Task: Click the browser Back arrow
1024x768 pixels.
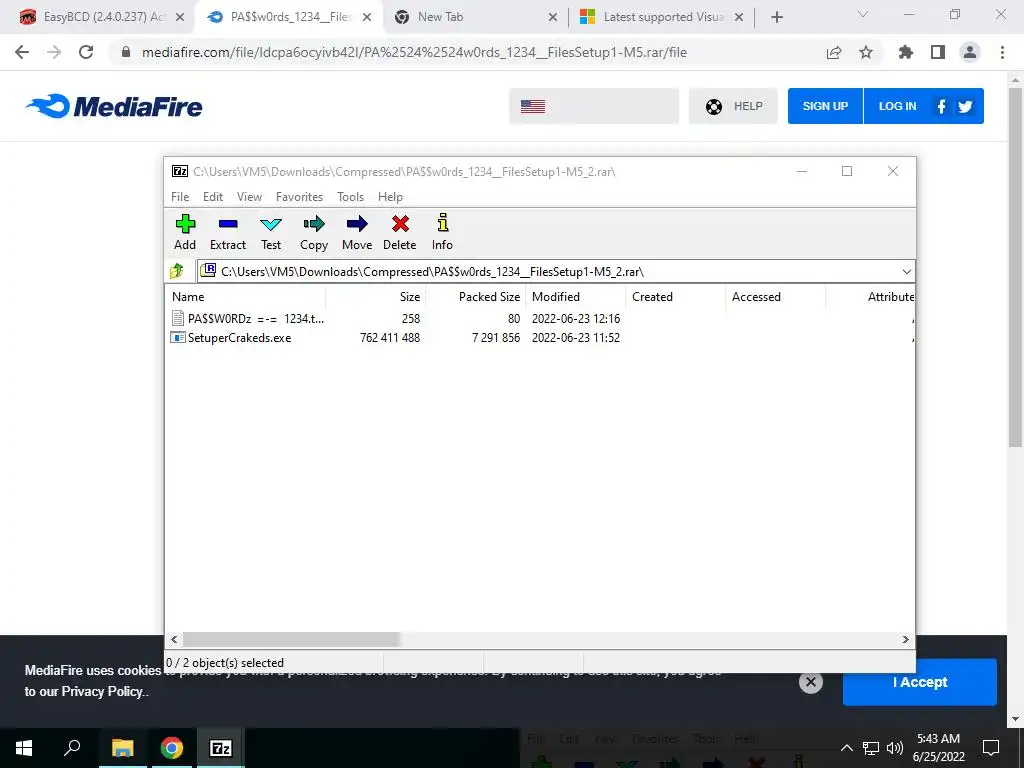Action: click(22, 52)
